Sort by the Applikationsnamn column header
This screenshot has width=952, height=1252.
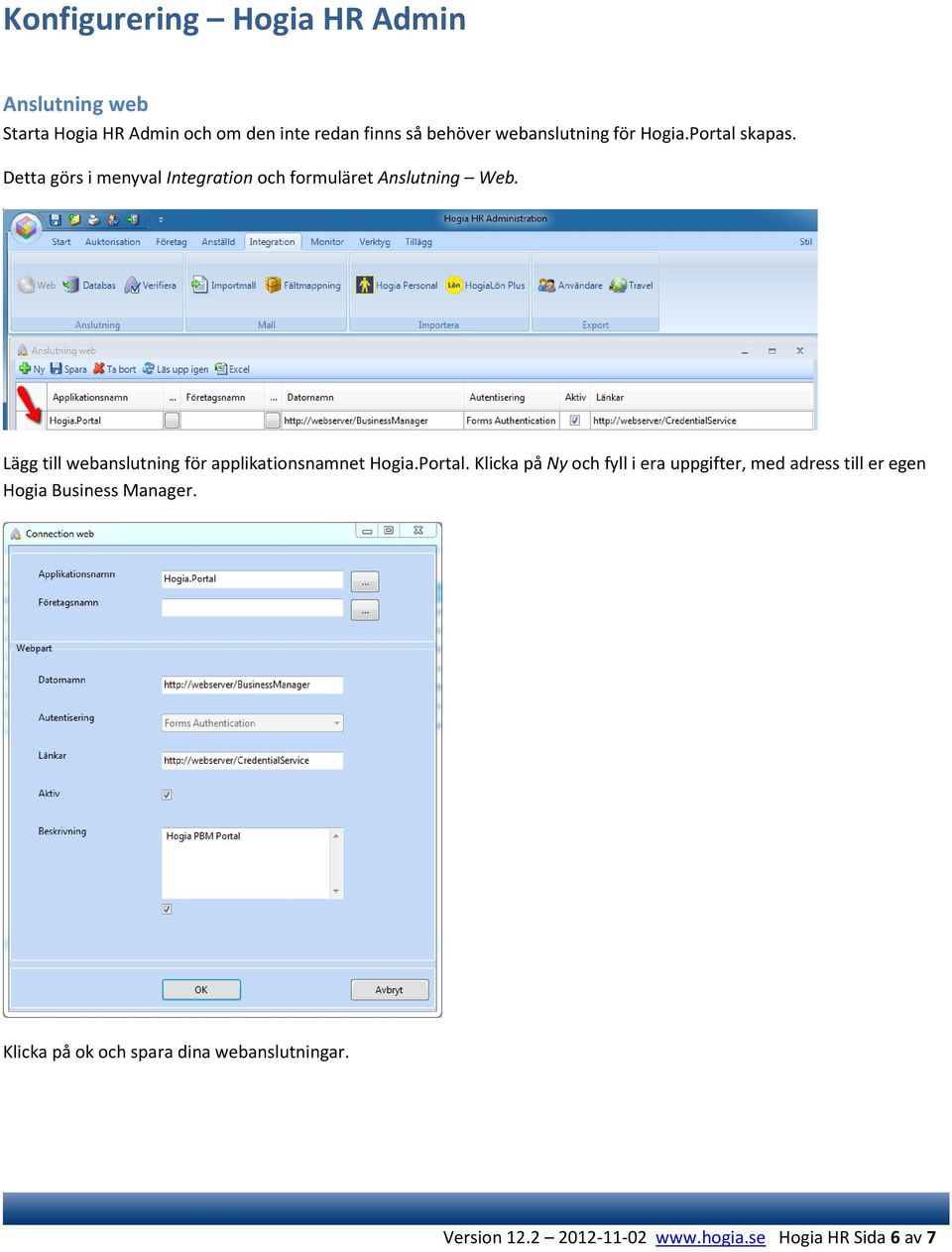point(90,398)
